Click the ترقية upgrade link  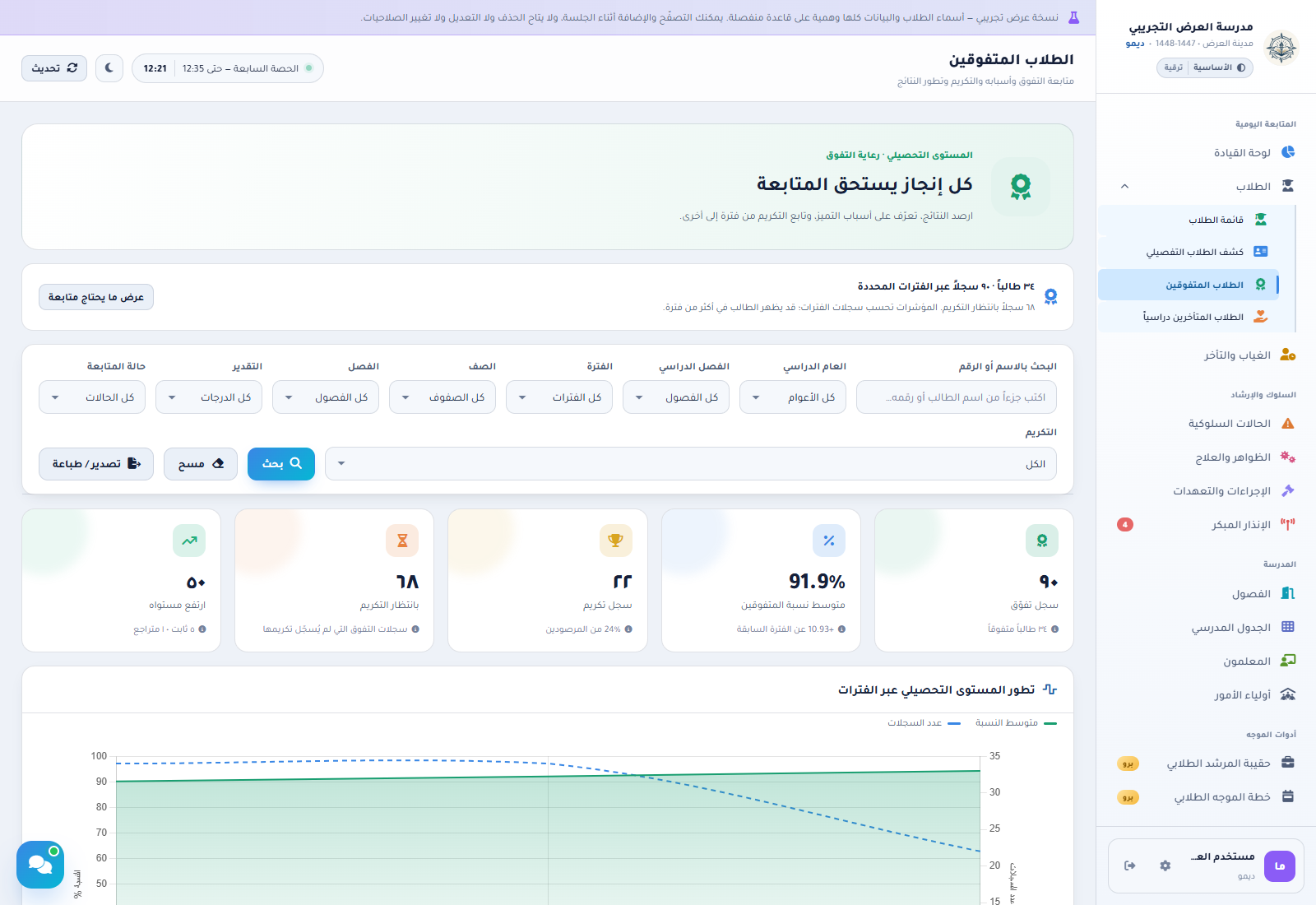pyautogui.click(x=1174, y=67)
